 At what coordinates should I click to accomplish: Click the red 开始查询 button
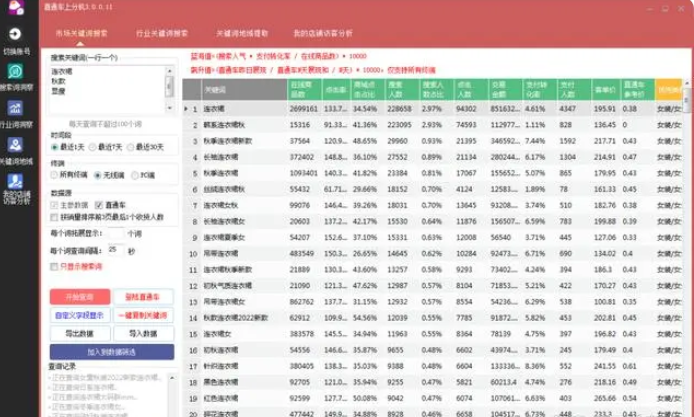(x=80, y=297)
